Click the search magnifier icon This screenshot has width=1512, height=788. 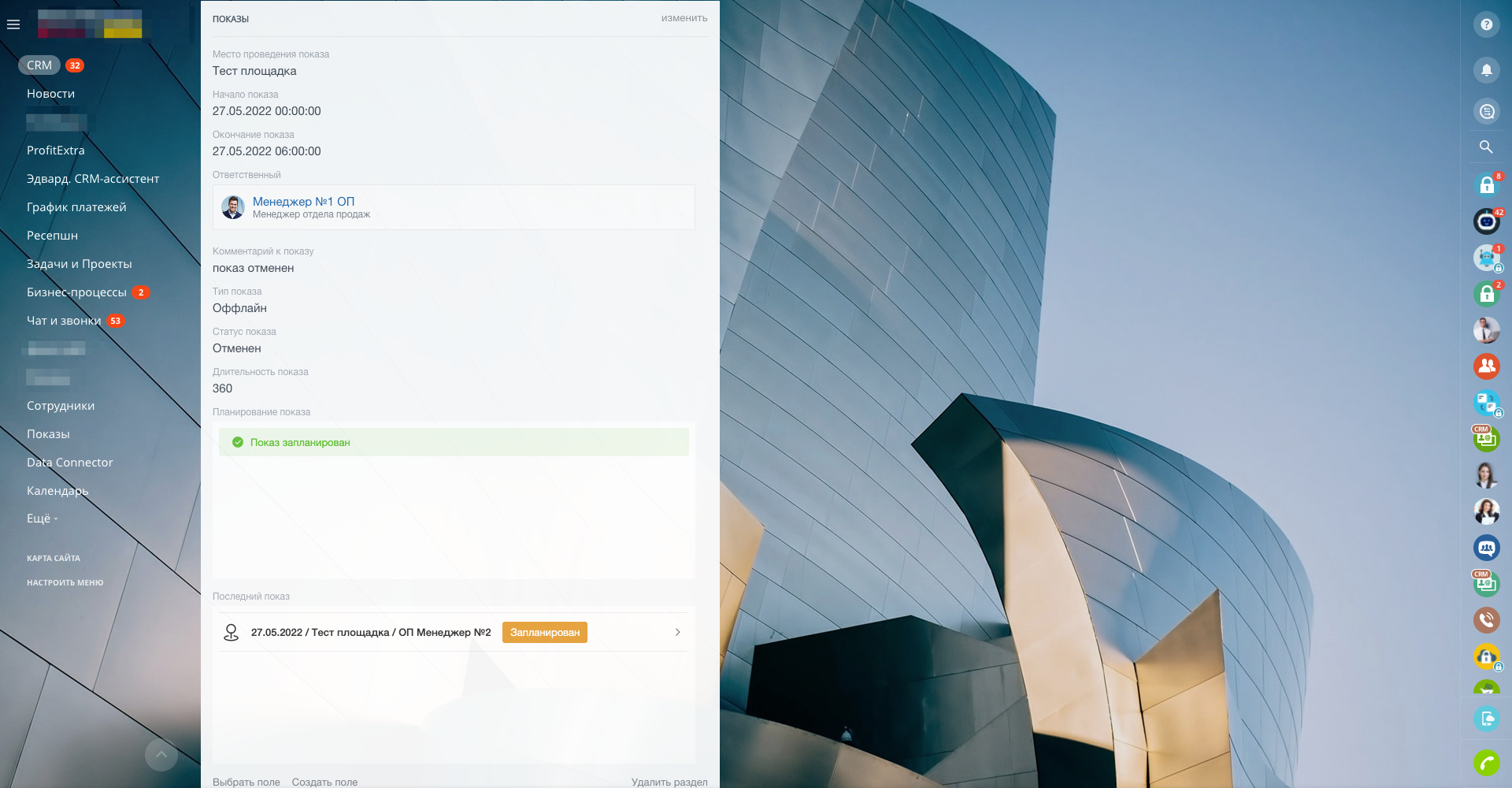tap(1486, 147)
